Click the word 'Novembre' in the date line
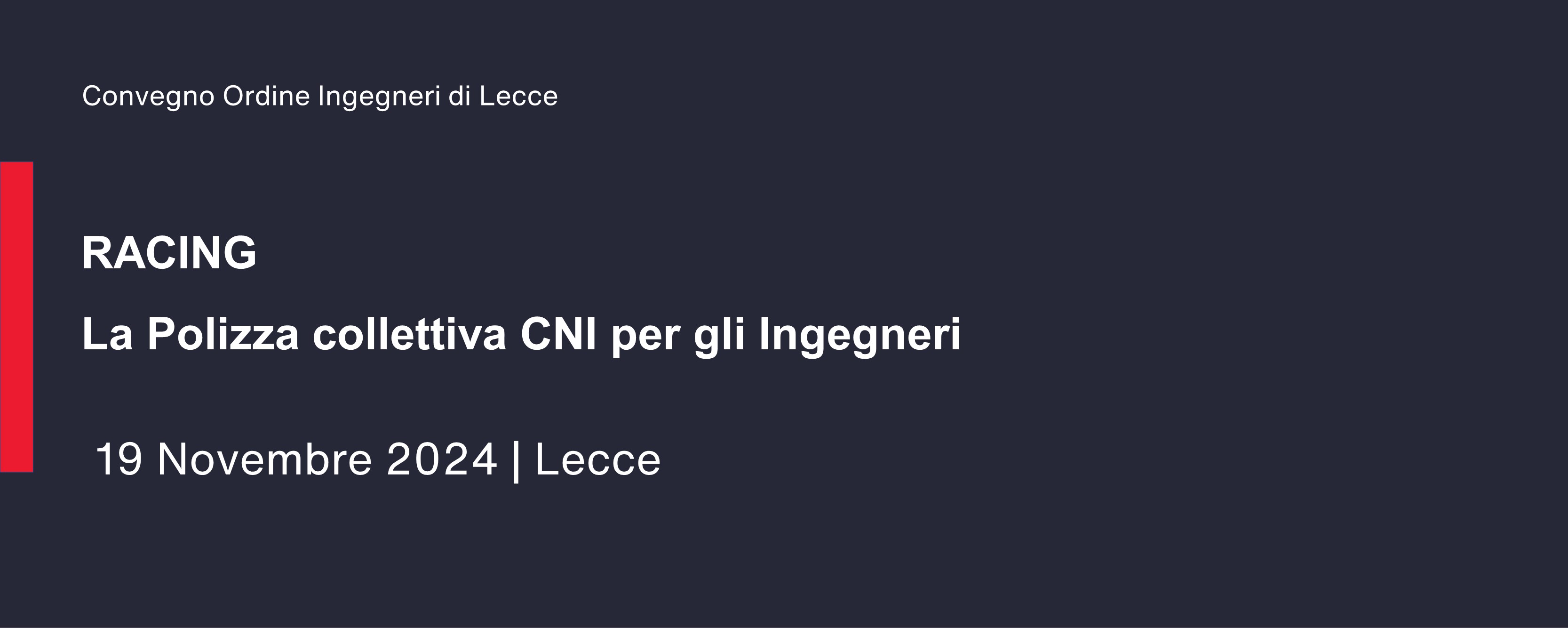The image size is (1568, 628). pos(265,459)
